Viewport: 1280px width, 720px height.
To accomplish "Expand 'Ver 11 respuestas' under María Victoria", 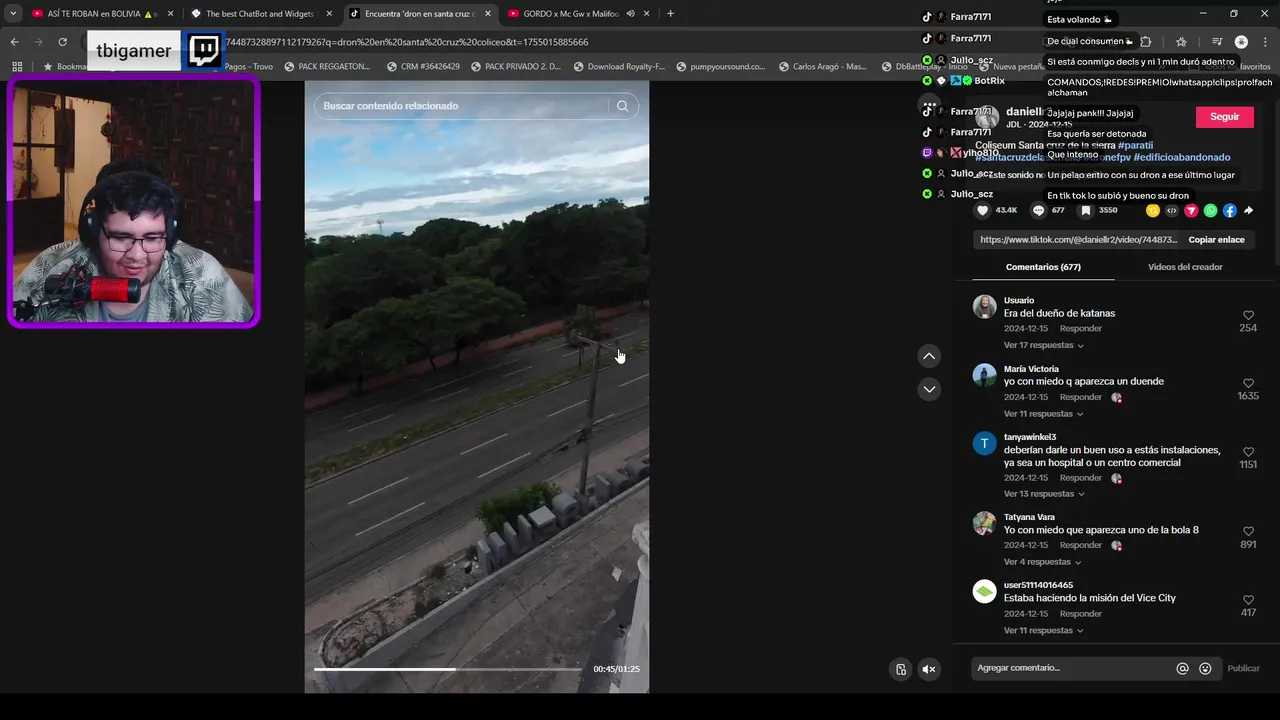I will [x=1044, y=414].
